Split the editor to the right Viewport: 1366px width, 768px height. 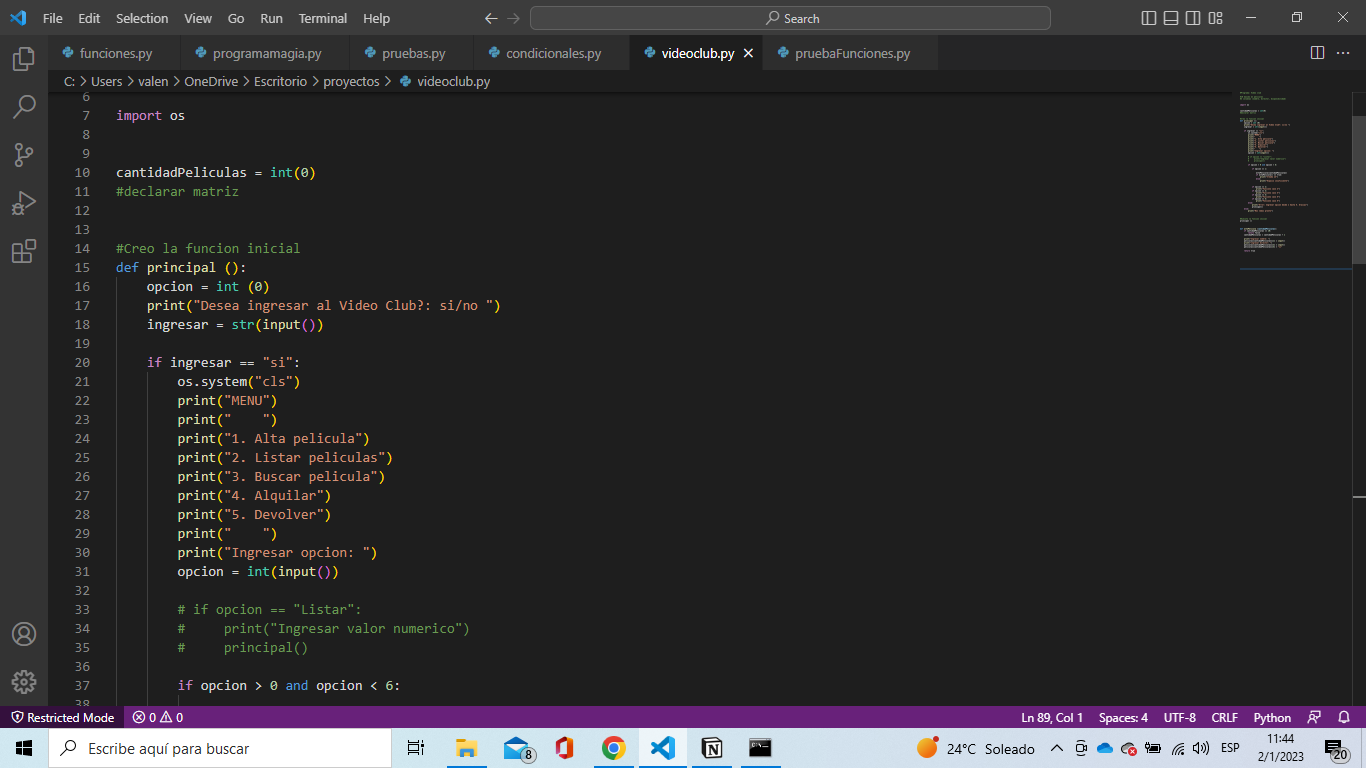[1317, 53]
